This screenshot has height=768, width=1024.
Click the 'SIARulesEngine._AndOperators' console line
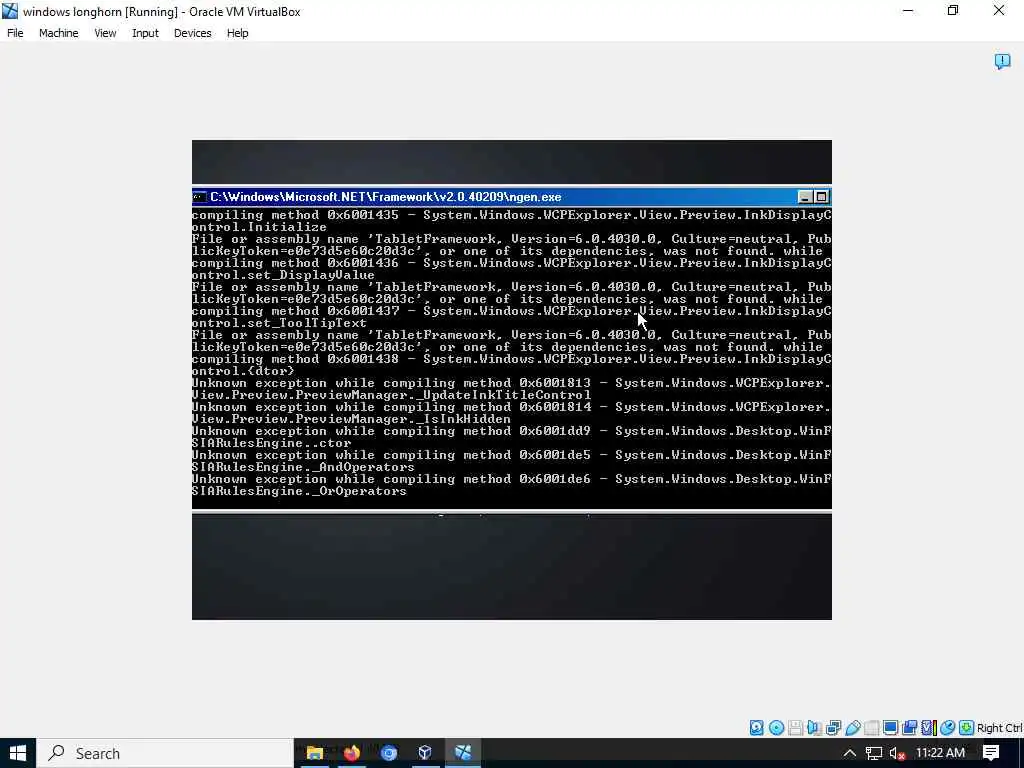pos(303,467)
